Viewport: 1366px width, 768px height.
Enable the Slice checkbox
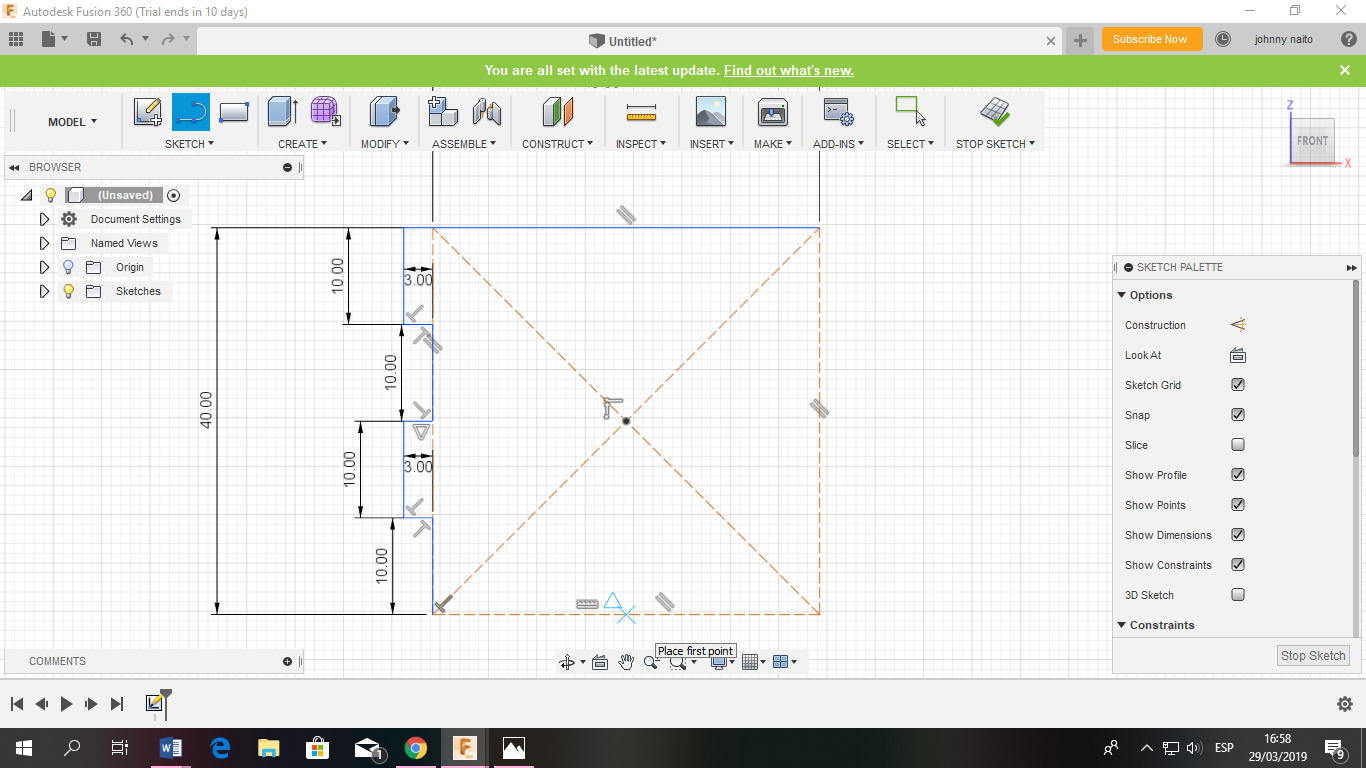tap(1238, 445)
